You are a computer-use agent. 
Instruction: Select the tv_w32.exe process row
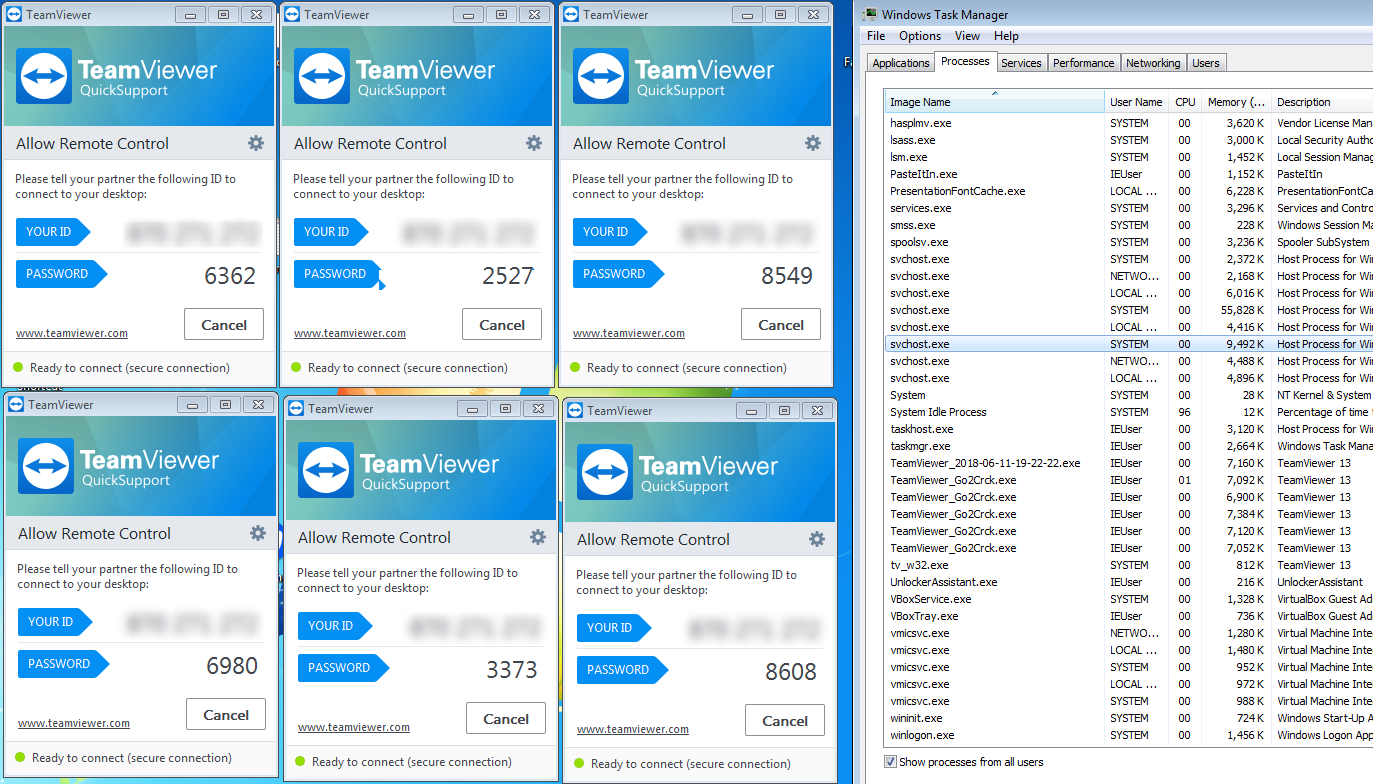1129,565
